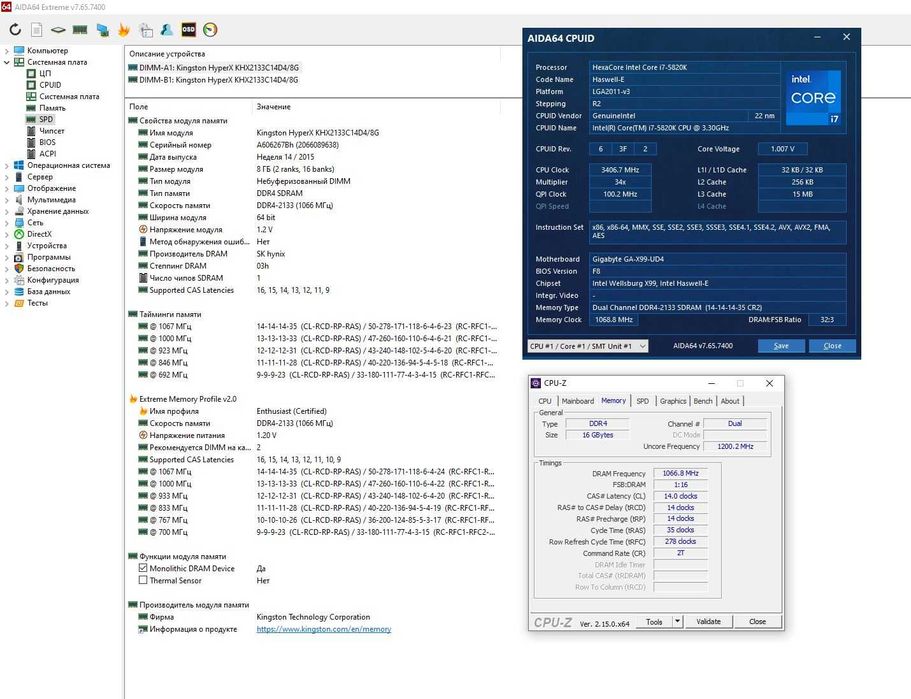The image size is (911, 699).
Task: Select the Компьютер tree node
Action: click(x=47, y=51)
